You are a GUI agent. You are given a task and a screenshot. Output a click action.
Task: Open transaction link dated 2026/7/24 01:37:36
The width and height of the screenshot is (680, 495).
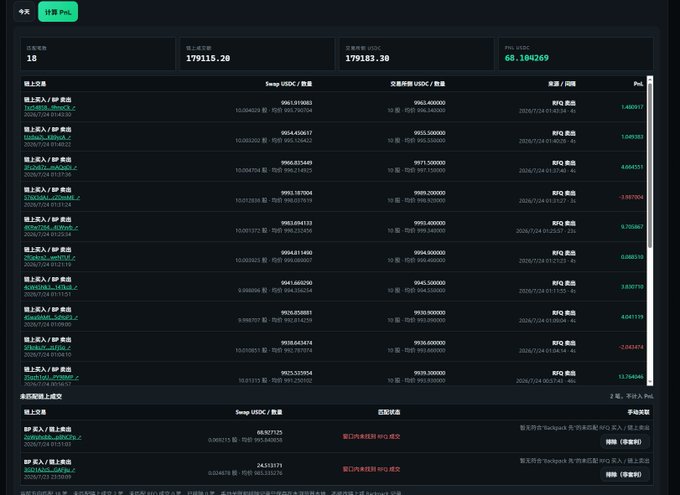coord(50,167)
